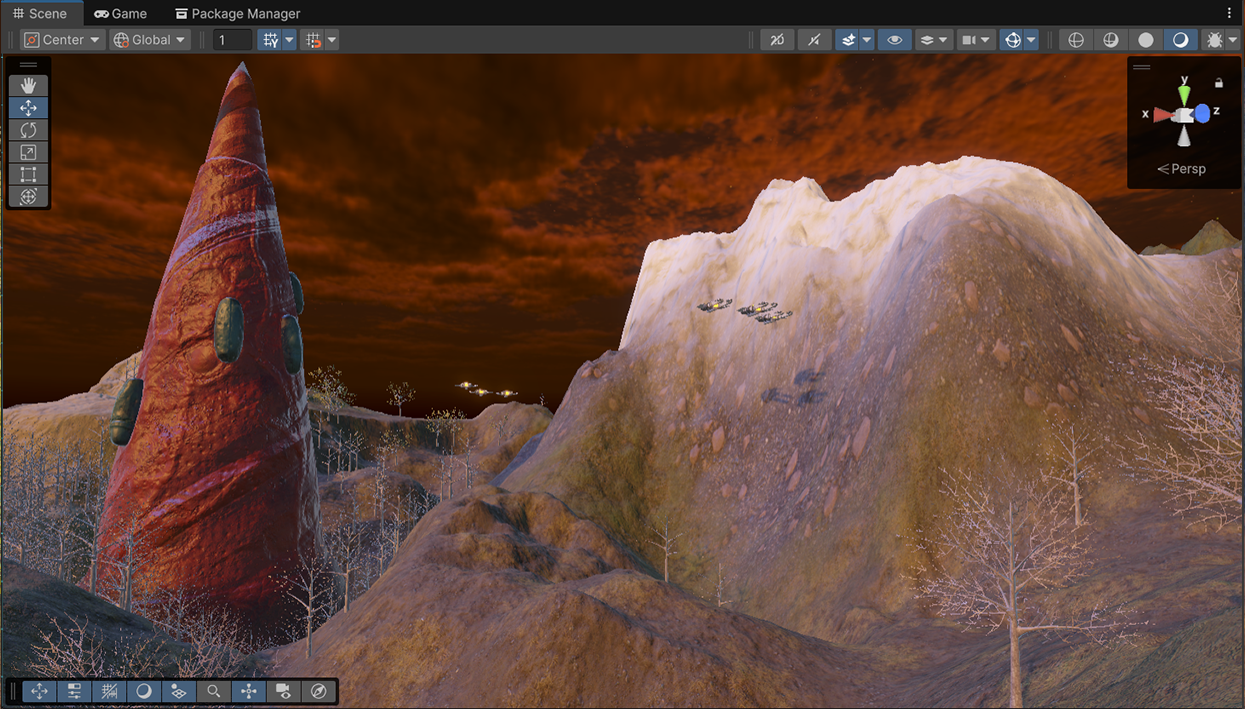1245x709 pixels.
Task: Open the Package Manager tab
Action: tap(237, 13)
